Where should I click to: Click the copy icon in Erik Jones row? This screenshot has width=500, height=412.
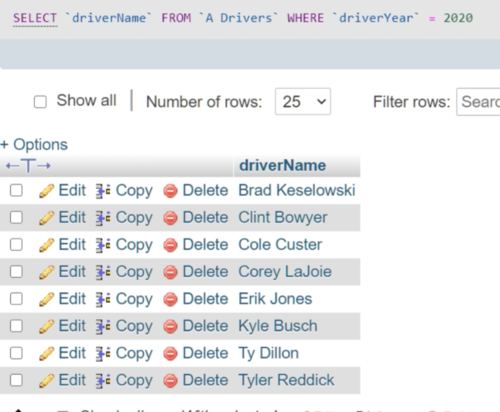(x=103, y=299)
